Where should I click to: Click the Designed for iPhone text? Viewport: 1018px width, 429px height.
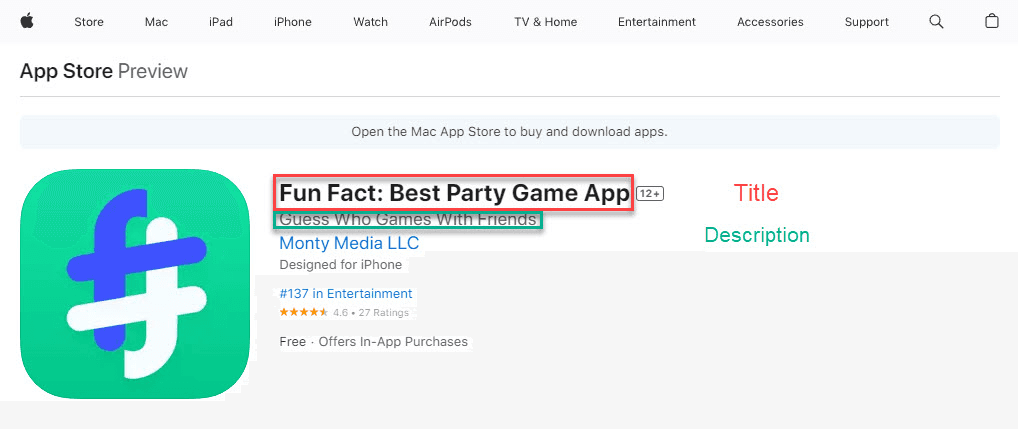(341, 265)
